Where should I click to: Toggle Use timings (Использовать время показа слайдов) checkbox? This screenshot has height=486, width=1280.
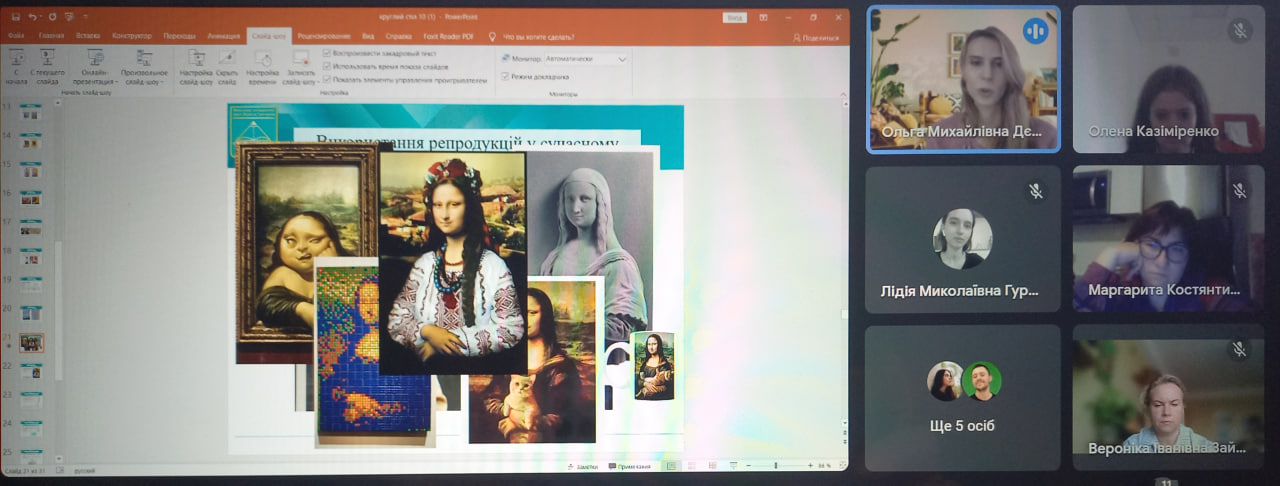pos(327,66)
